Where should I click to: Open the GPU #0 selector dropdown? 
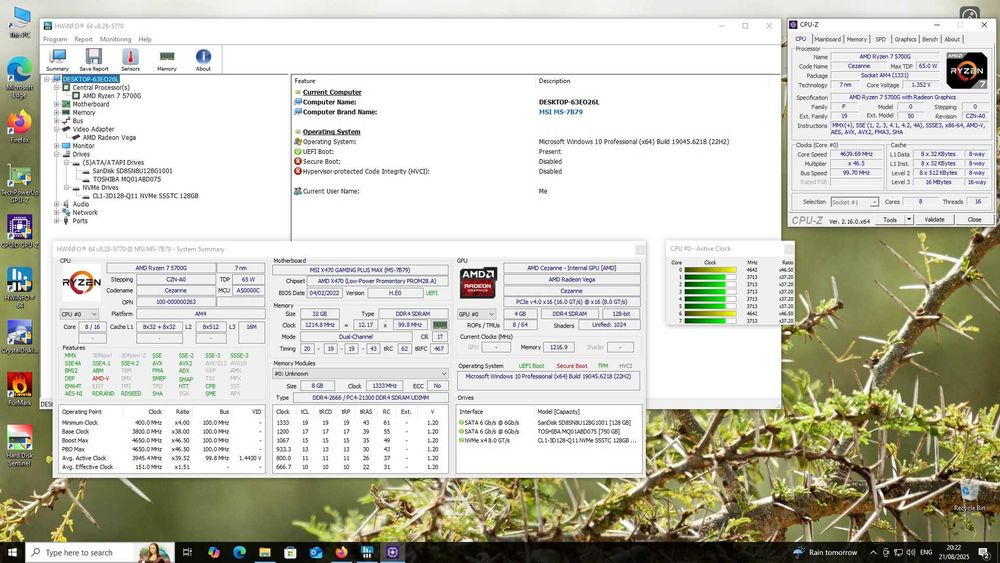pos(476,314)
